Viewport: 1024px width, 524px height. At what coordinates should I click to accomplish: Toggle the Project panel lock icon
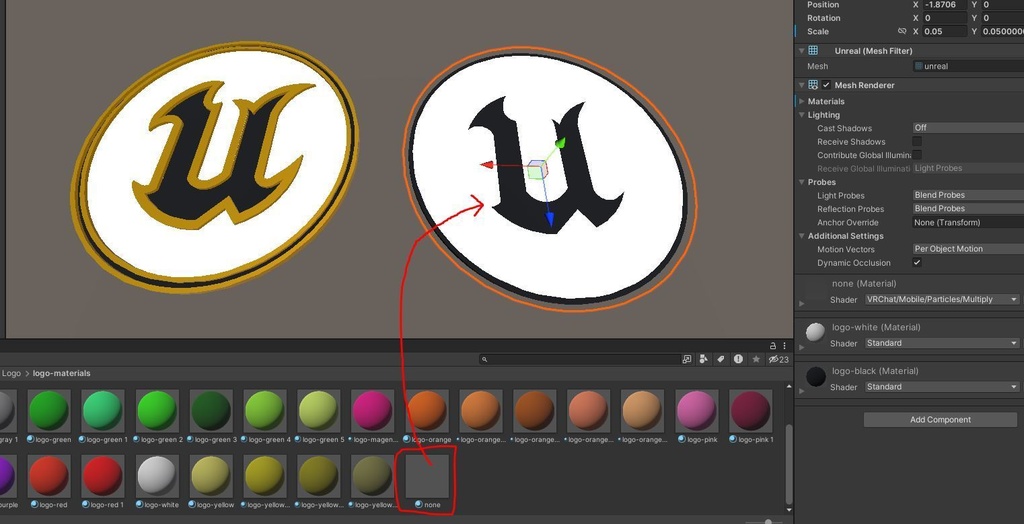pyautogui.click(x=773, y=346)
